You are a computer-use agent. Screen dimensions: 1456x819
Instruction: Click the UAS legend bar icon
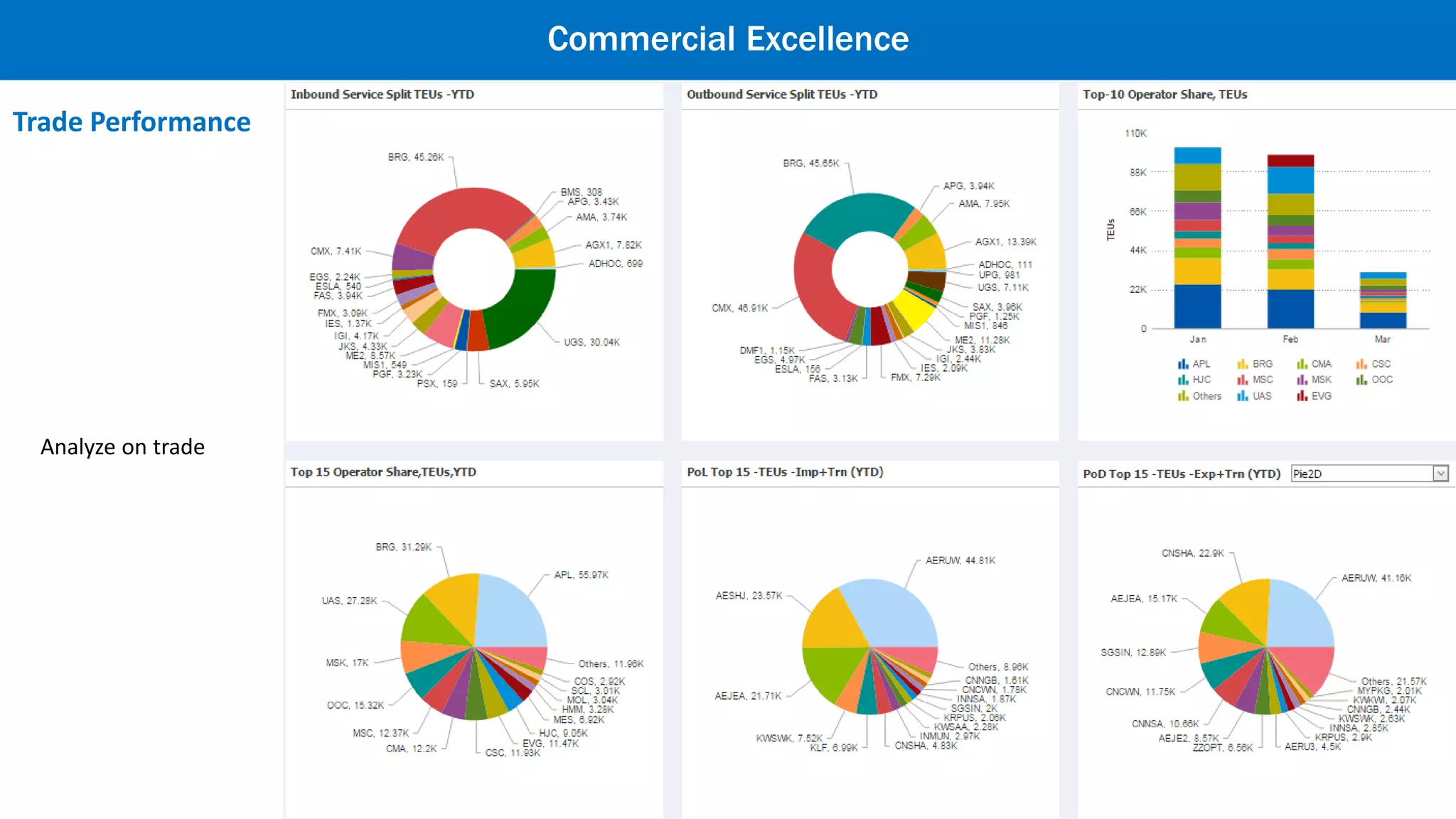tap(1242, 397)
